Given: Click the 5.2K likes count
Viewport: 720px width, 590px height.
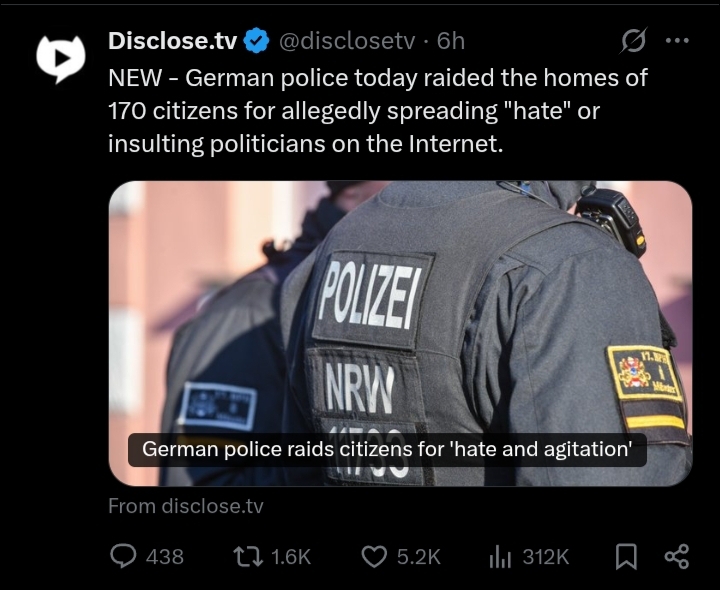Looking at the screenshot, I should pos(419,557).
